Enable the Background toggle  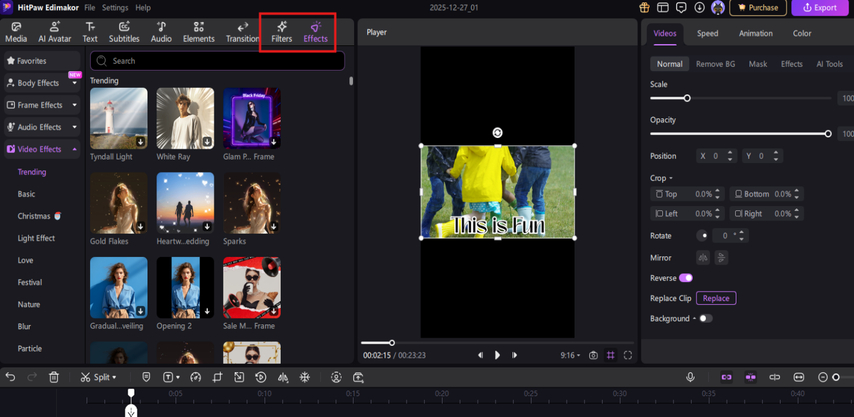click(706, 318)
